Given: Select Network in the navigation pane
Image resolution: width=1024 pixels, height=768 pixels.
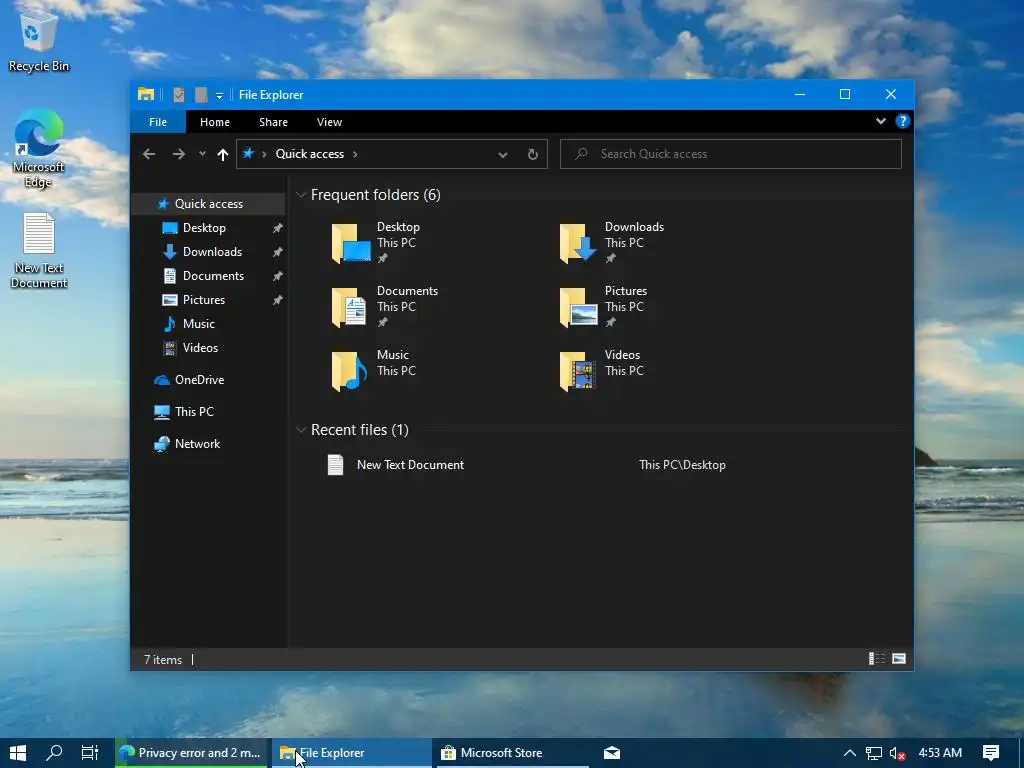Looking at the screenshot, I should coord(197,443).
